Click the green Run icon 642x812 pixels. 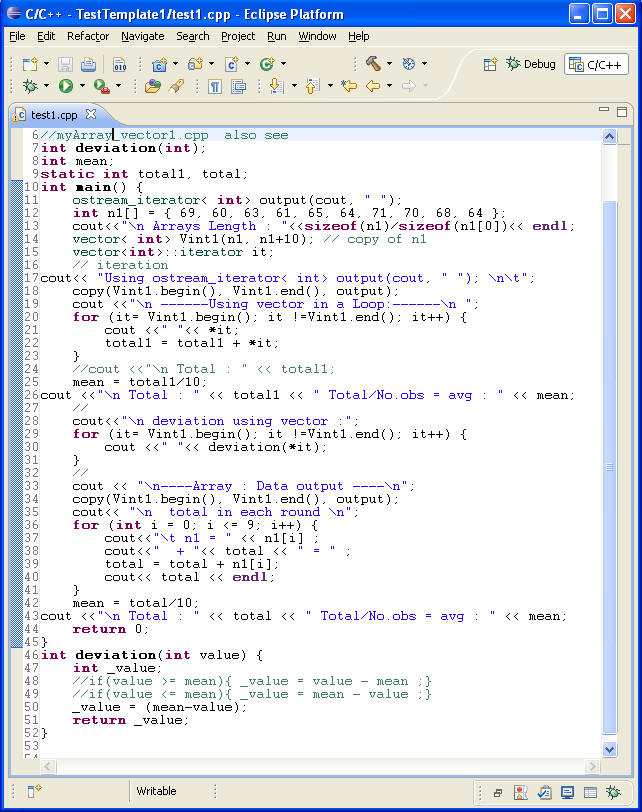coord(66,86)
